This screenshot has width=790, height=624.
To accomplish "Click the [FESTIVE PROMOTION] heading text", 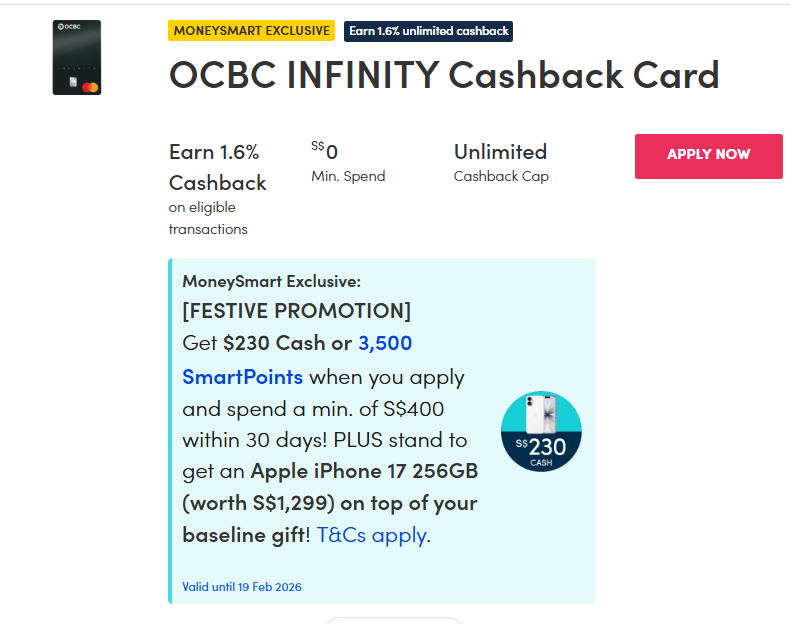I will click(296, 310).
